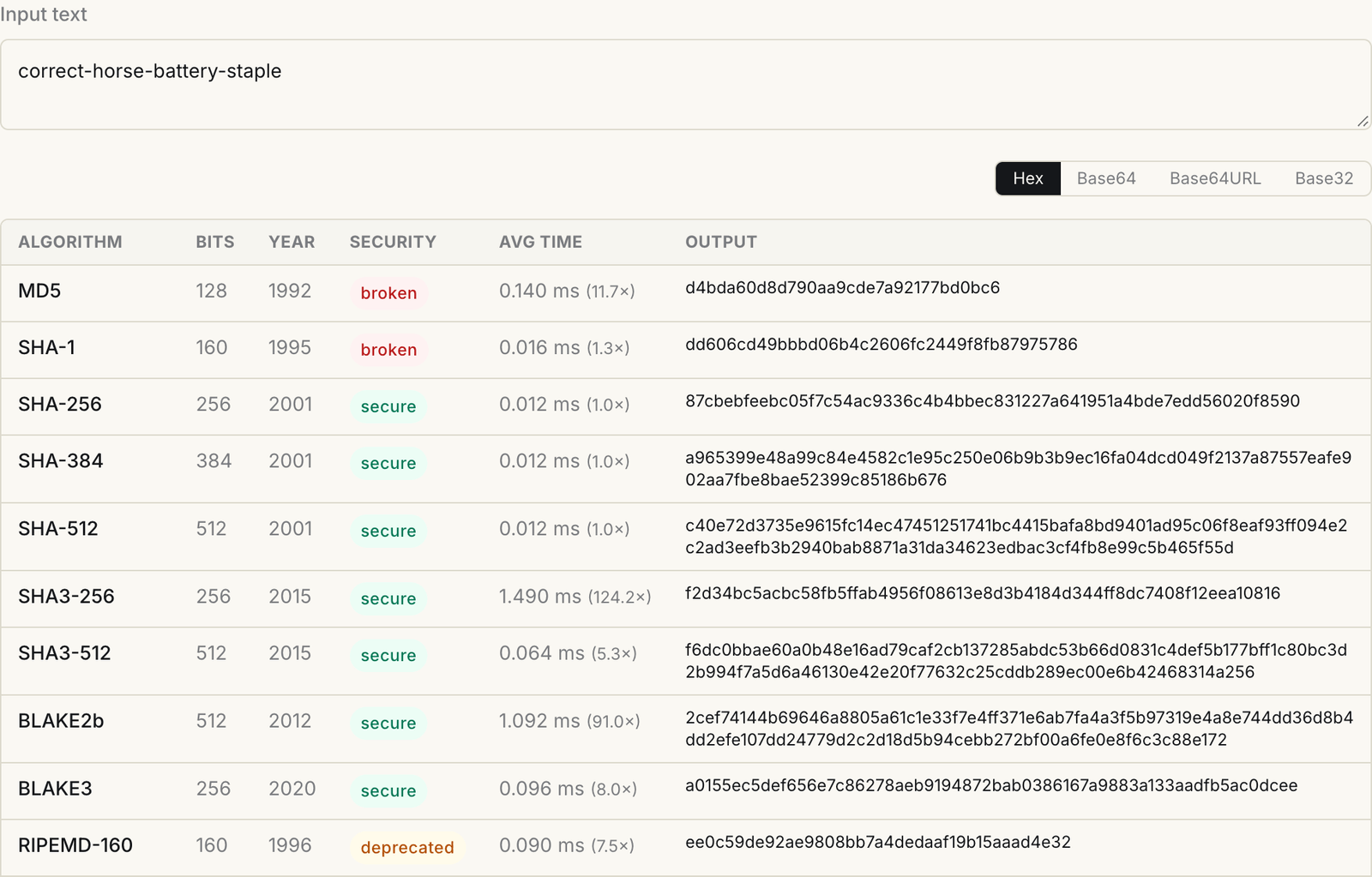Click the SHA-256 hash output 87cbebfeebc0…
The width and height of the screenshot is (1372, 877).
(x=992, y=400)
